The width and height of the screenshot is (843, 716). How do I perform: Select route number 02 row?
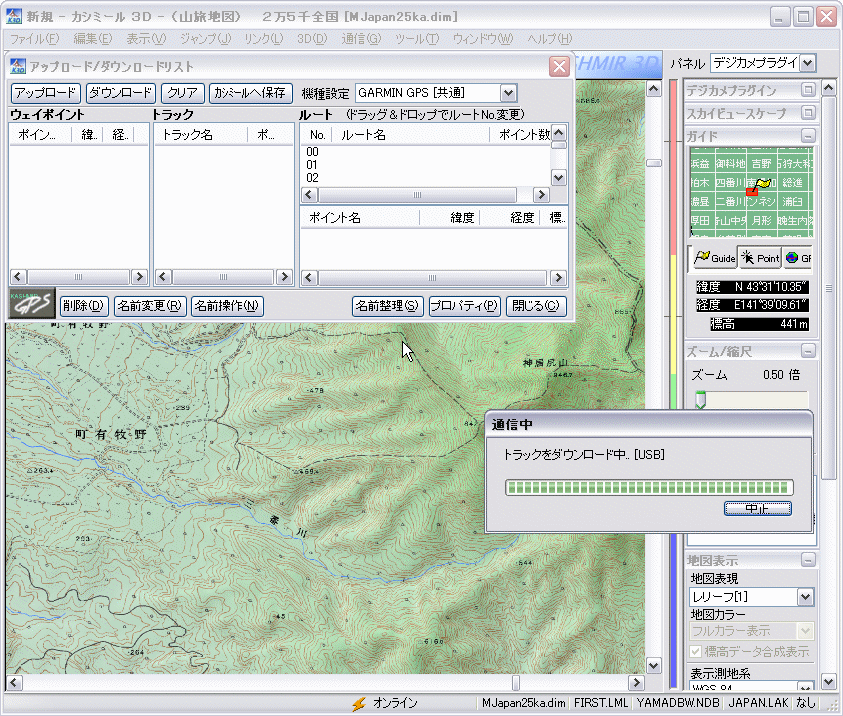point(425,177)
